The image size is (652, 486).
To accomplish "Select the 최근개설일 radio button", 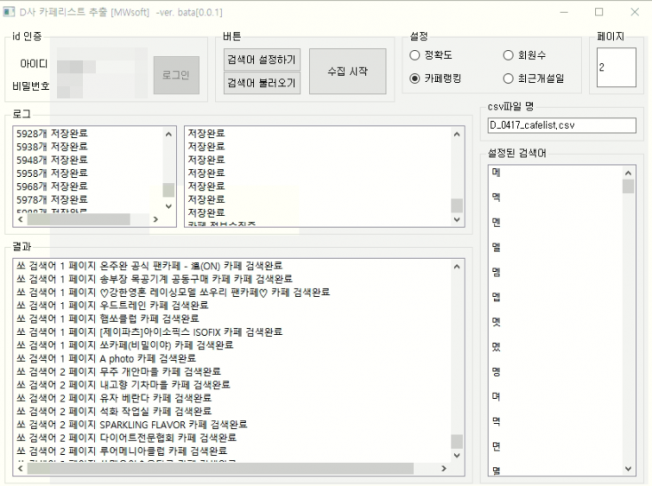I will point(508,78).
